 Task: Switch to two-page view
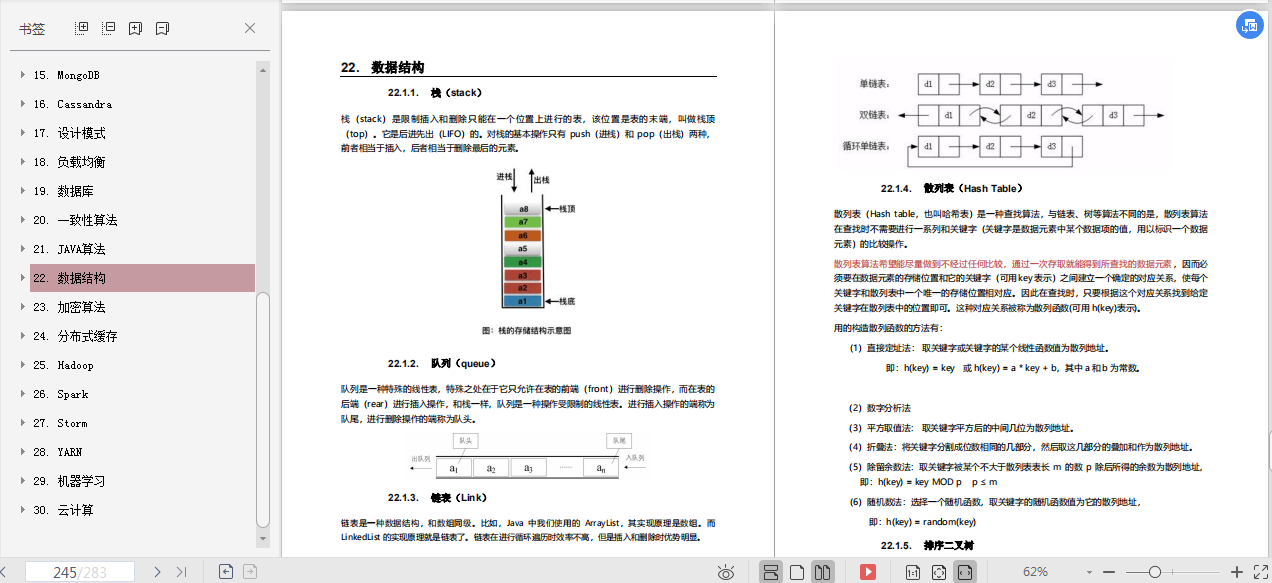pyautogui.click(x=822, y=572)
